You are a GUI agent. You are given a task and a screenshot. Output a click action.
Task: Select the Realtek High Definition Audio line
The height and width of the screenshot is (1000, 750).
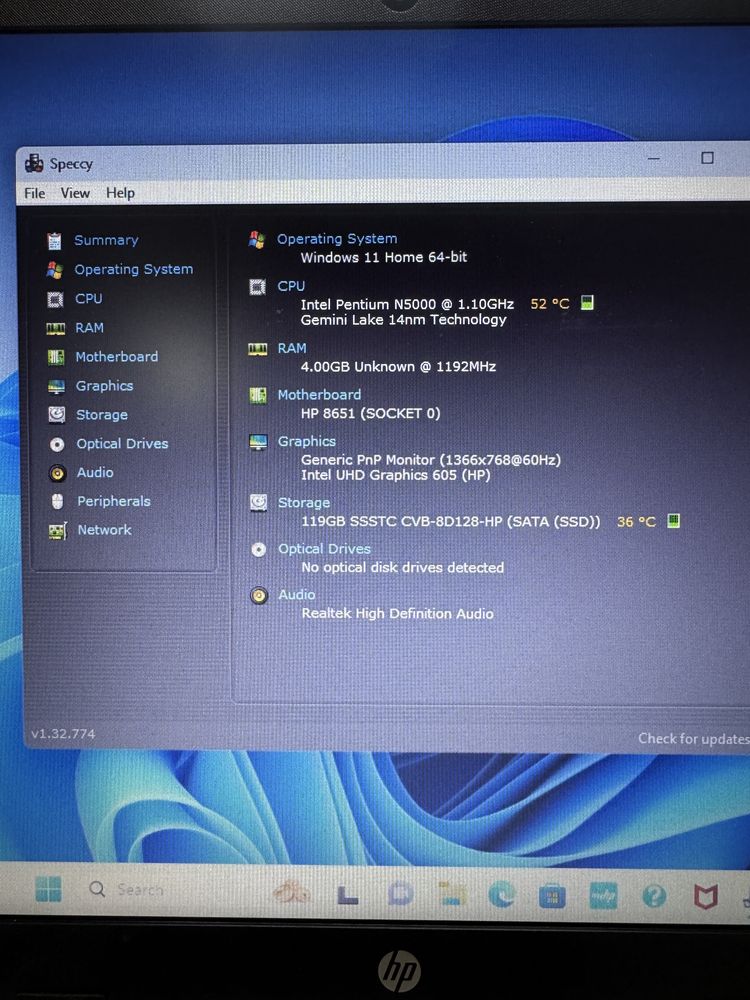click(397, 614)
